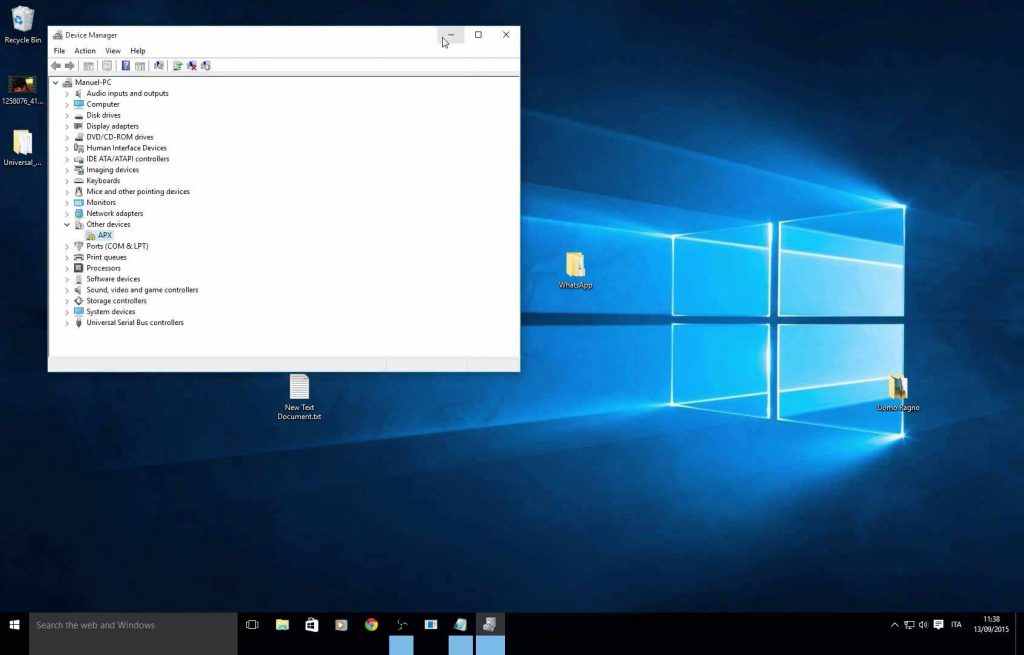Click the Uninstall device icon with red X
This screenshot has height=655, width=1024.
pyautogui.click(x=192, y=66)
